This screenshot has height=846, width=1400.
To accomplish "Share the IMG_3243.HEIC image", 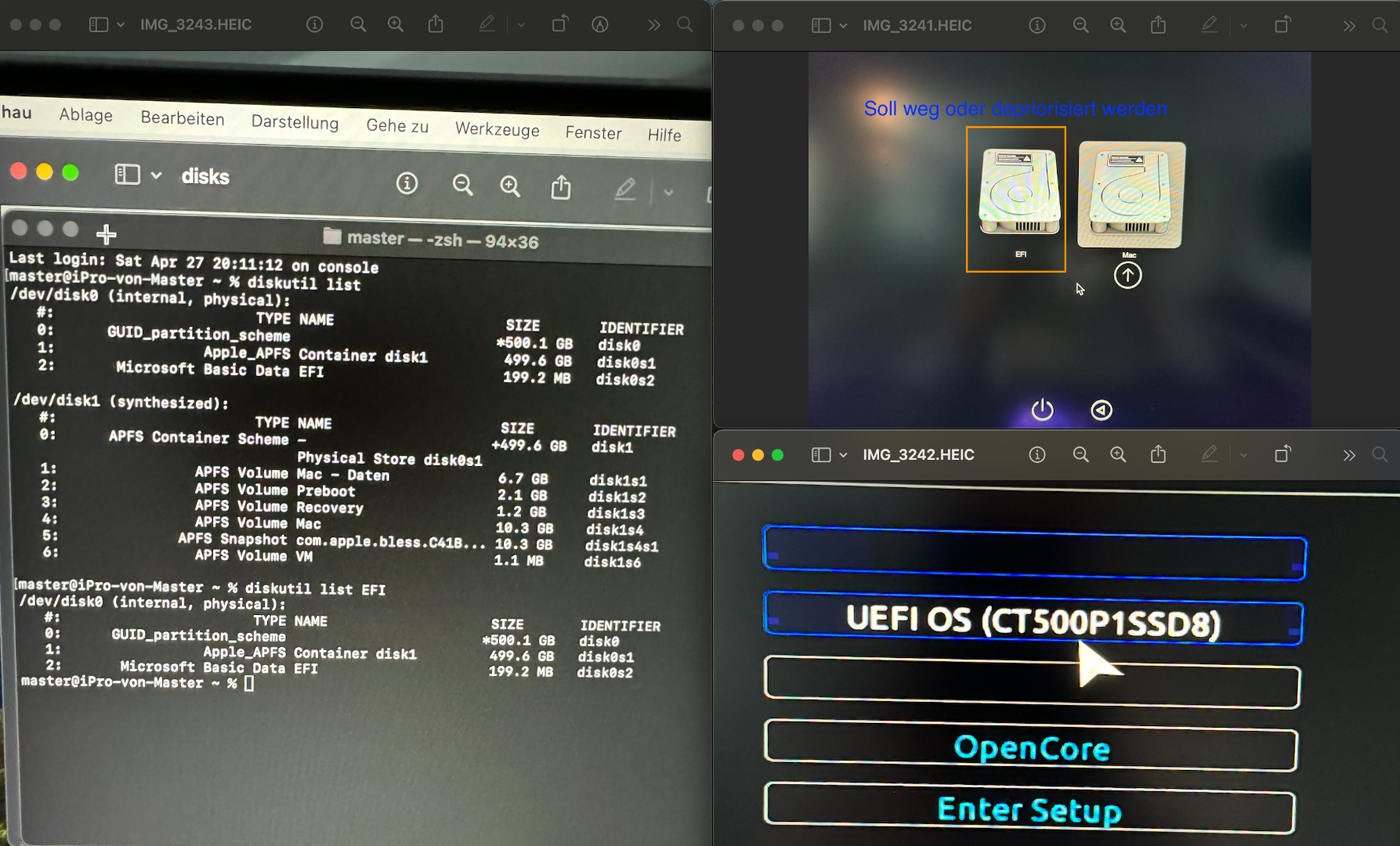I will [436, 24].
